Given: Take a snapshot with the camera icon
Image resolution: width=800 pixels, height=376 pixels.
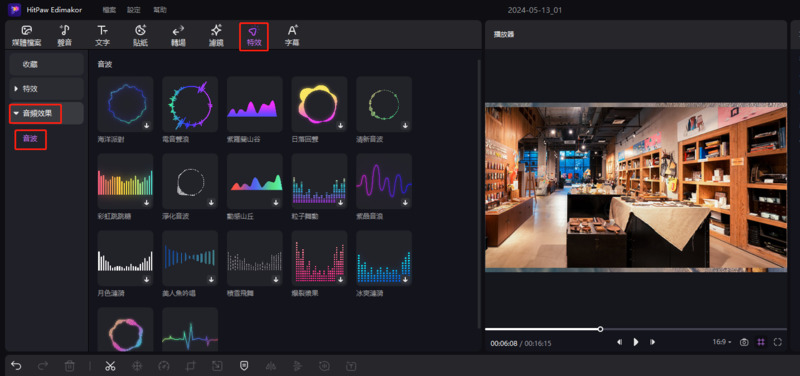Looking at the screenshot, I should tap(744, 342).
